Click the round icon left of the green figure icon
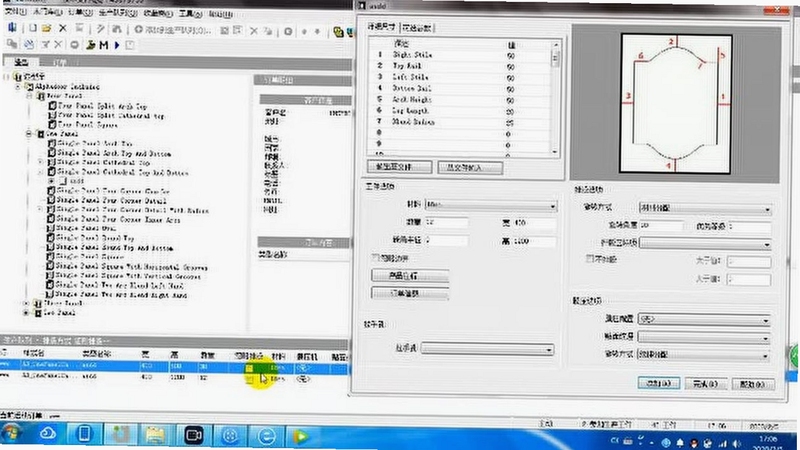 [x=74, y=45]
